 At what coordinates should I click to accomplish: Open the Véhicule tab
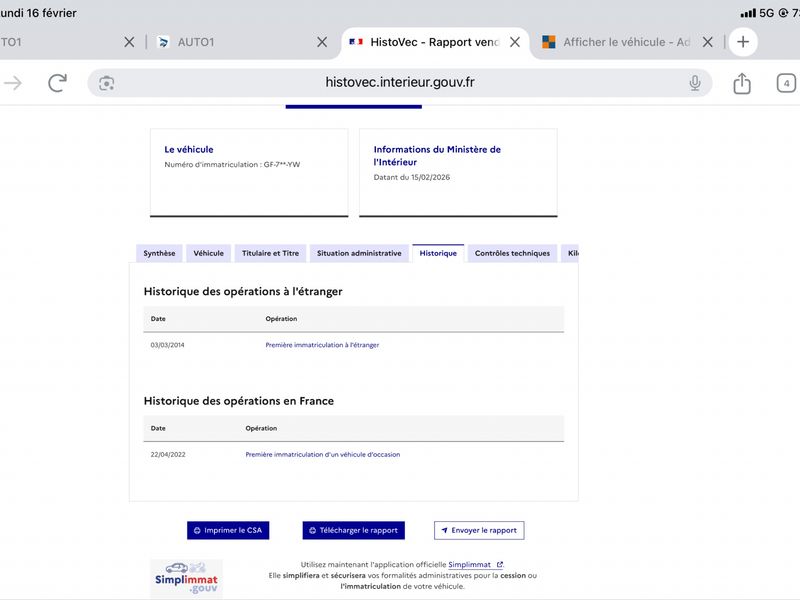208,254
